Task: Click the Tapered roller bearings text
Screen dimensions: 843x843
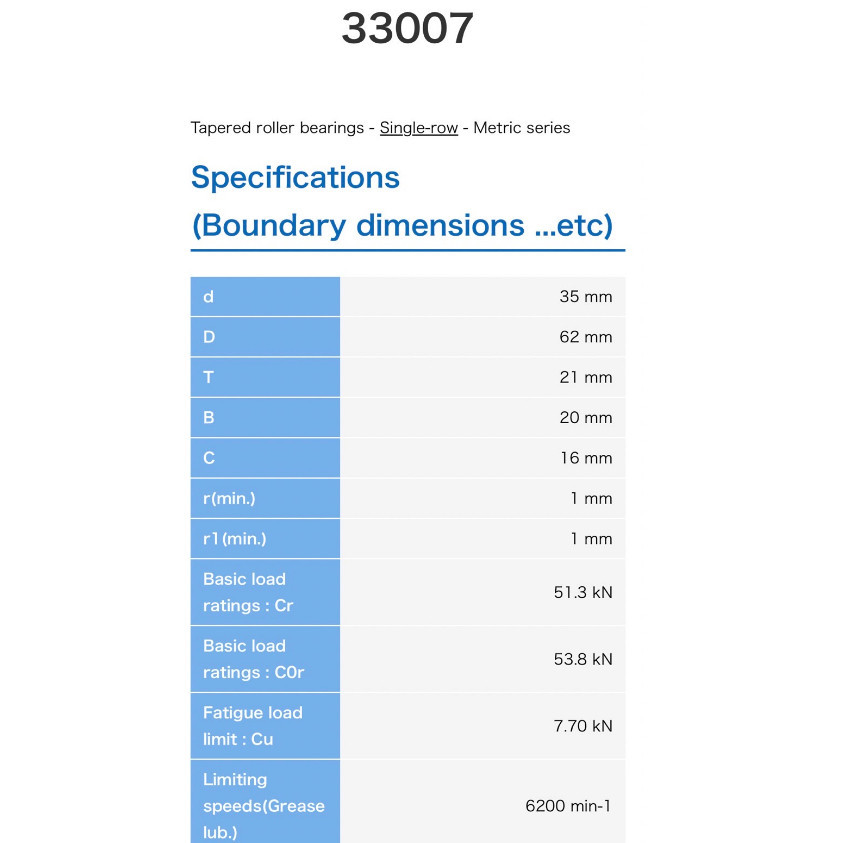Action: (276, 128)
